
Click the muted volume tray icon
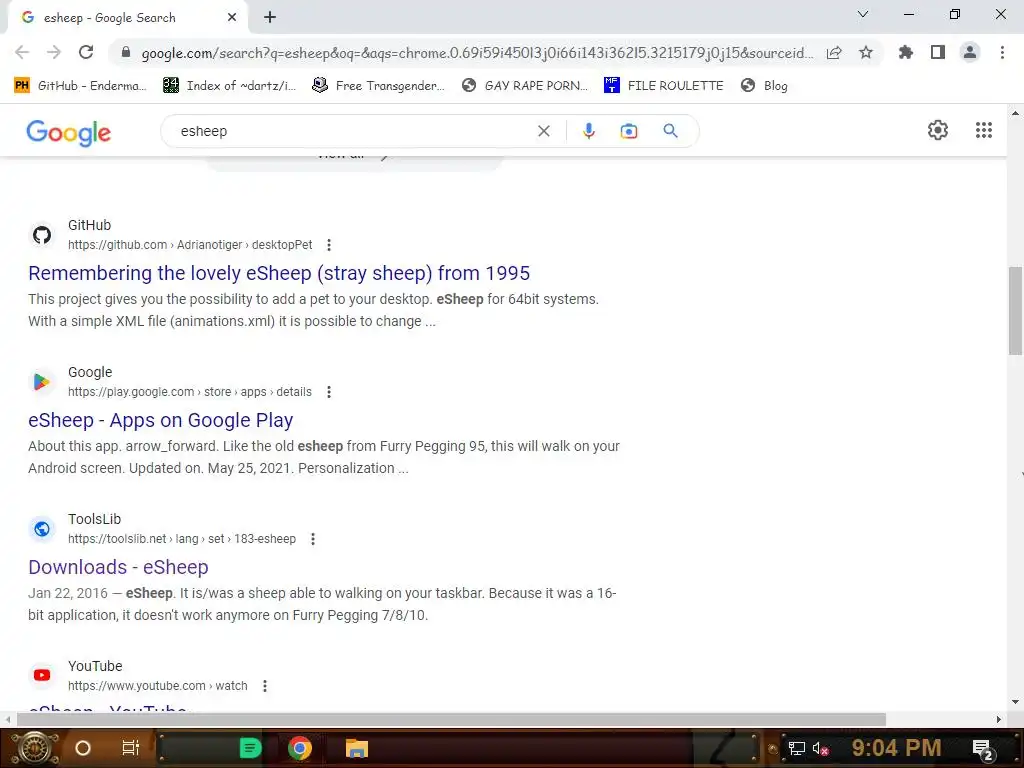click(820, 748)
